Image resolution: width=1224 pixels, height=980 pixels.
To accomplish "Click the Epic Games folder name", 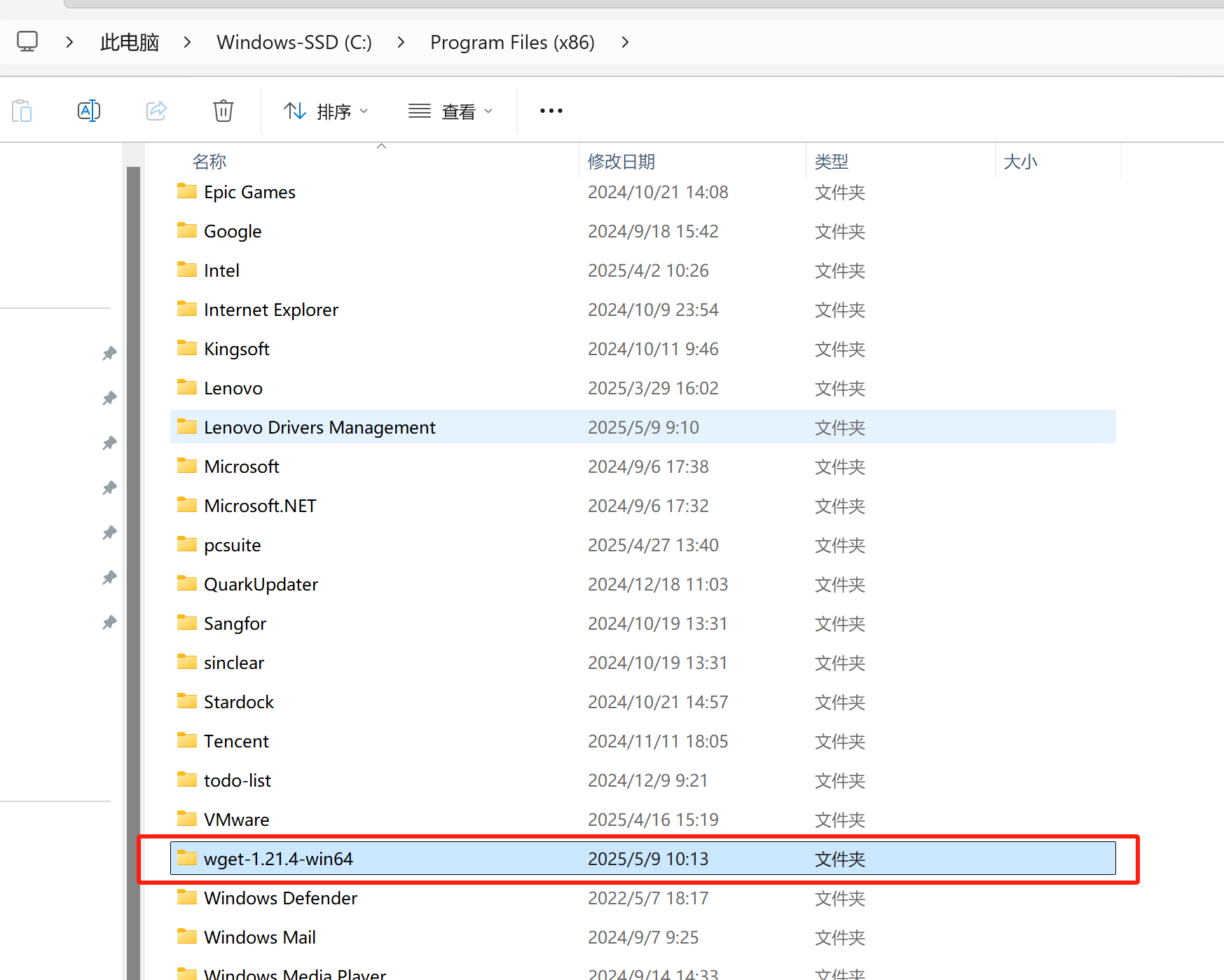I will 249,193.
